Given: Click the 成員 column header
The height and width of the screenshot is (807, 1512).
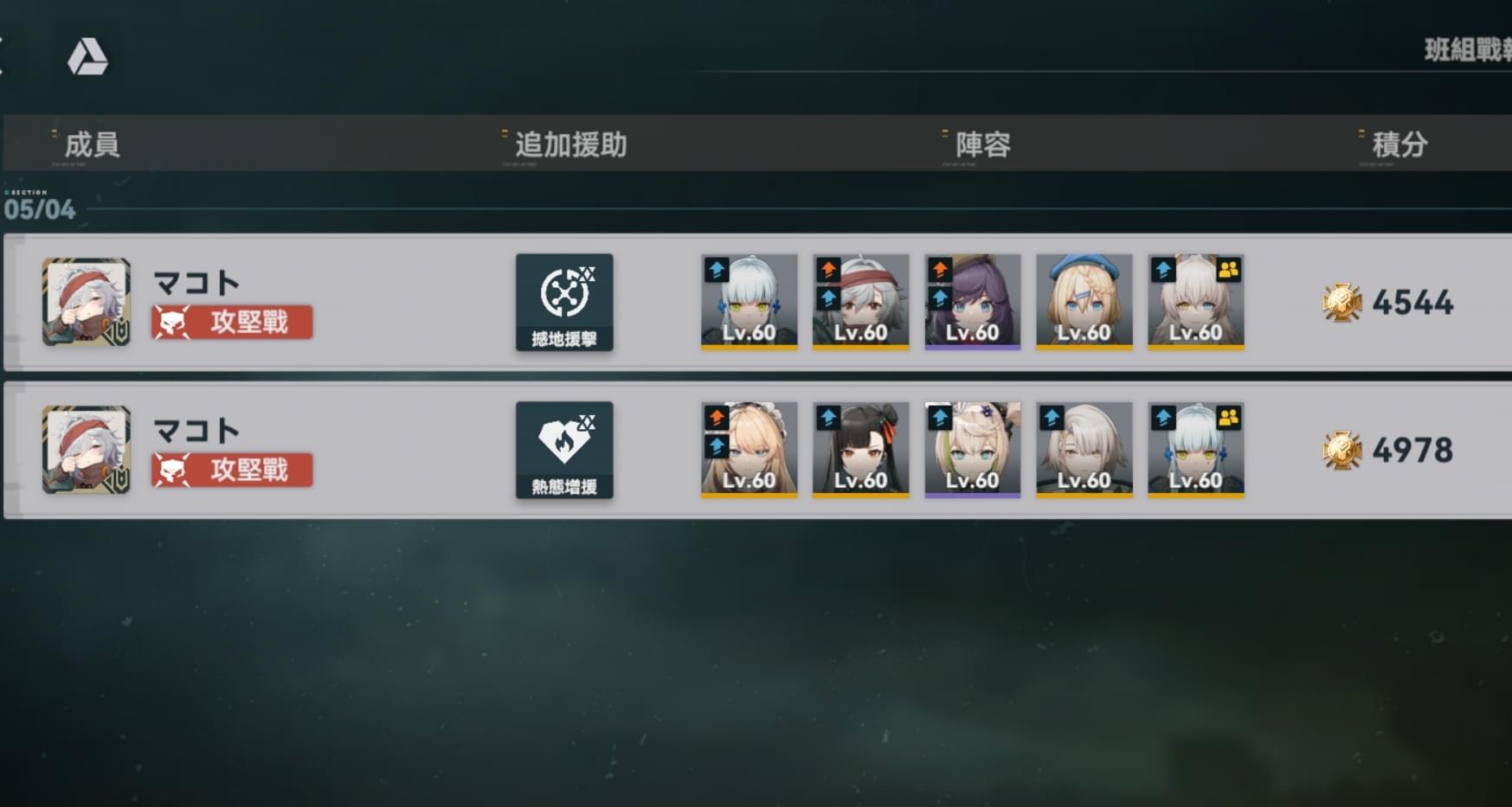Looking at the screenshot, I should pyautogui.click(x=92, y=144).
